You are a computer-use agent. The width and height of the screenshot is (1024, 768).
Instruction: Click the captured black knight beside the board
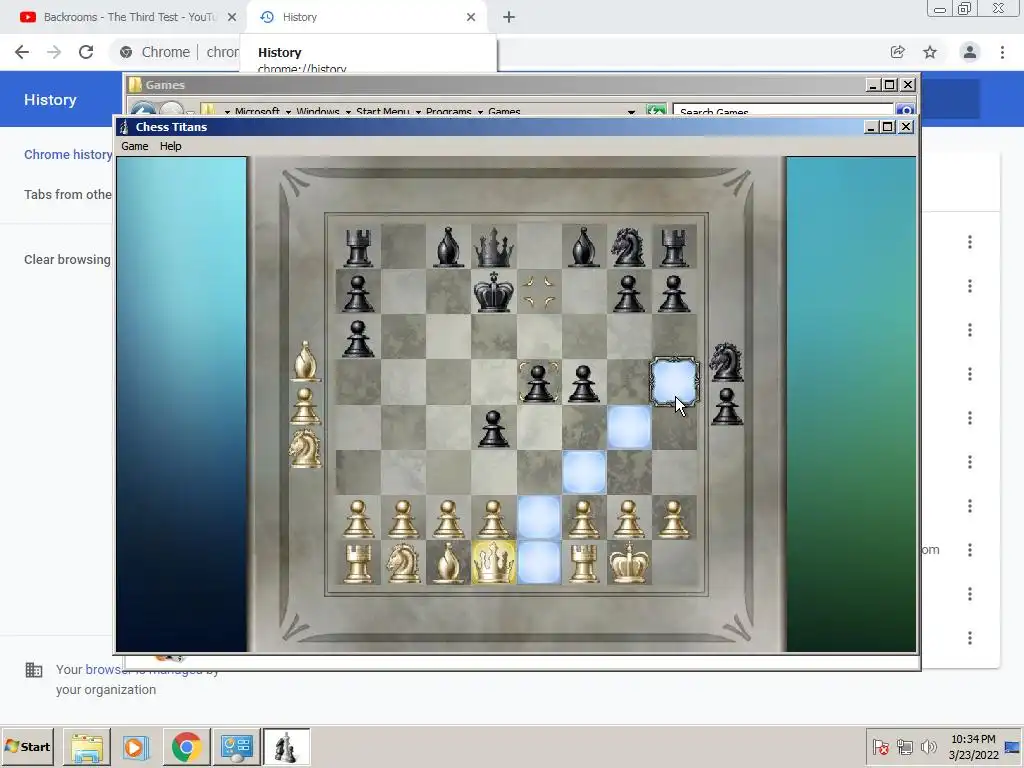pos(727,362)
